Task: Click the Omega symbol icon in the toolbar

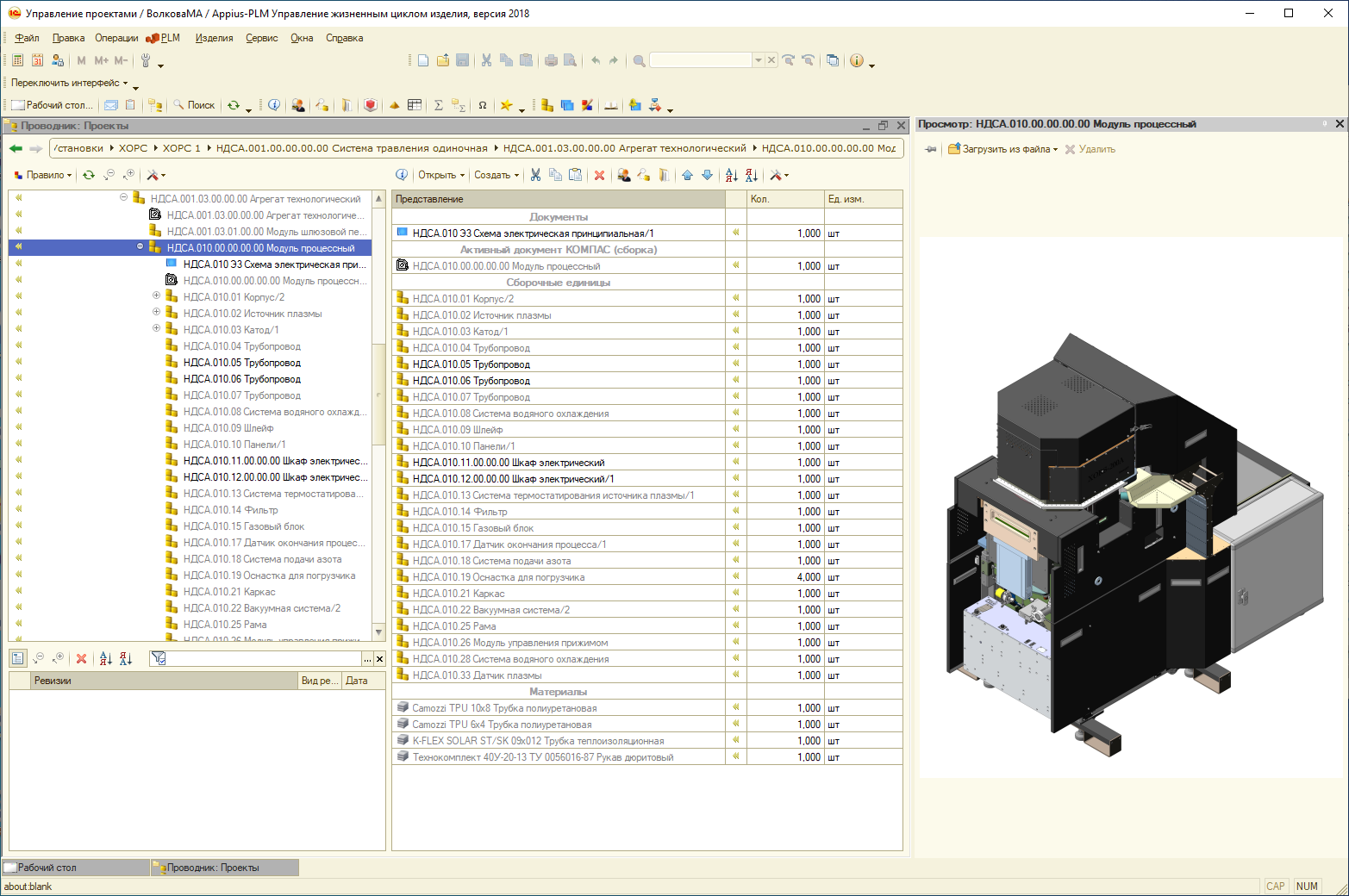Action: point(483,105)
